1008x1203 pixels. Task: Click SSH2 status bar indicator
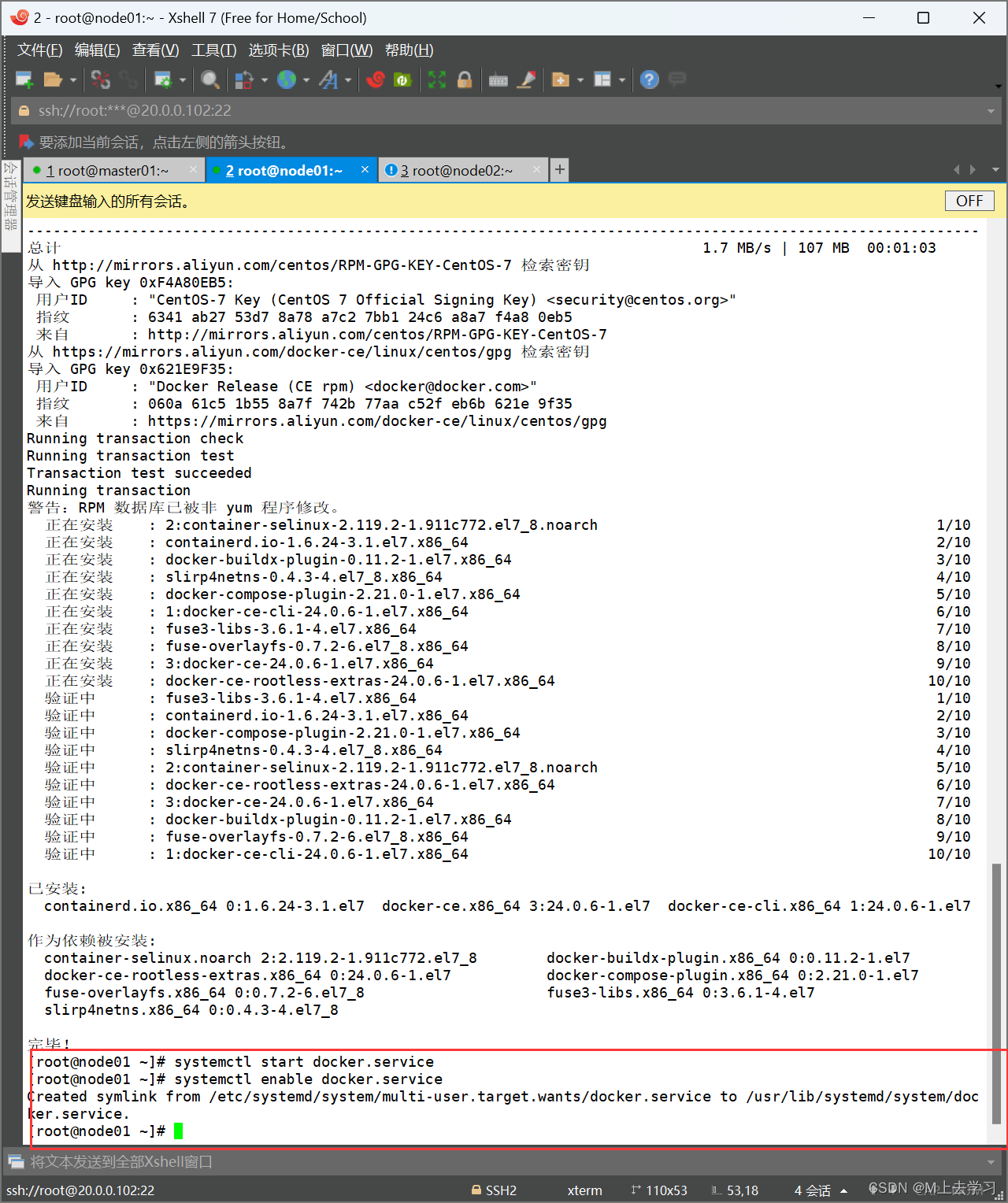coord(495,1190)
